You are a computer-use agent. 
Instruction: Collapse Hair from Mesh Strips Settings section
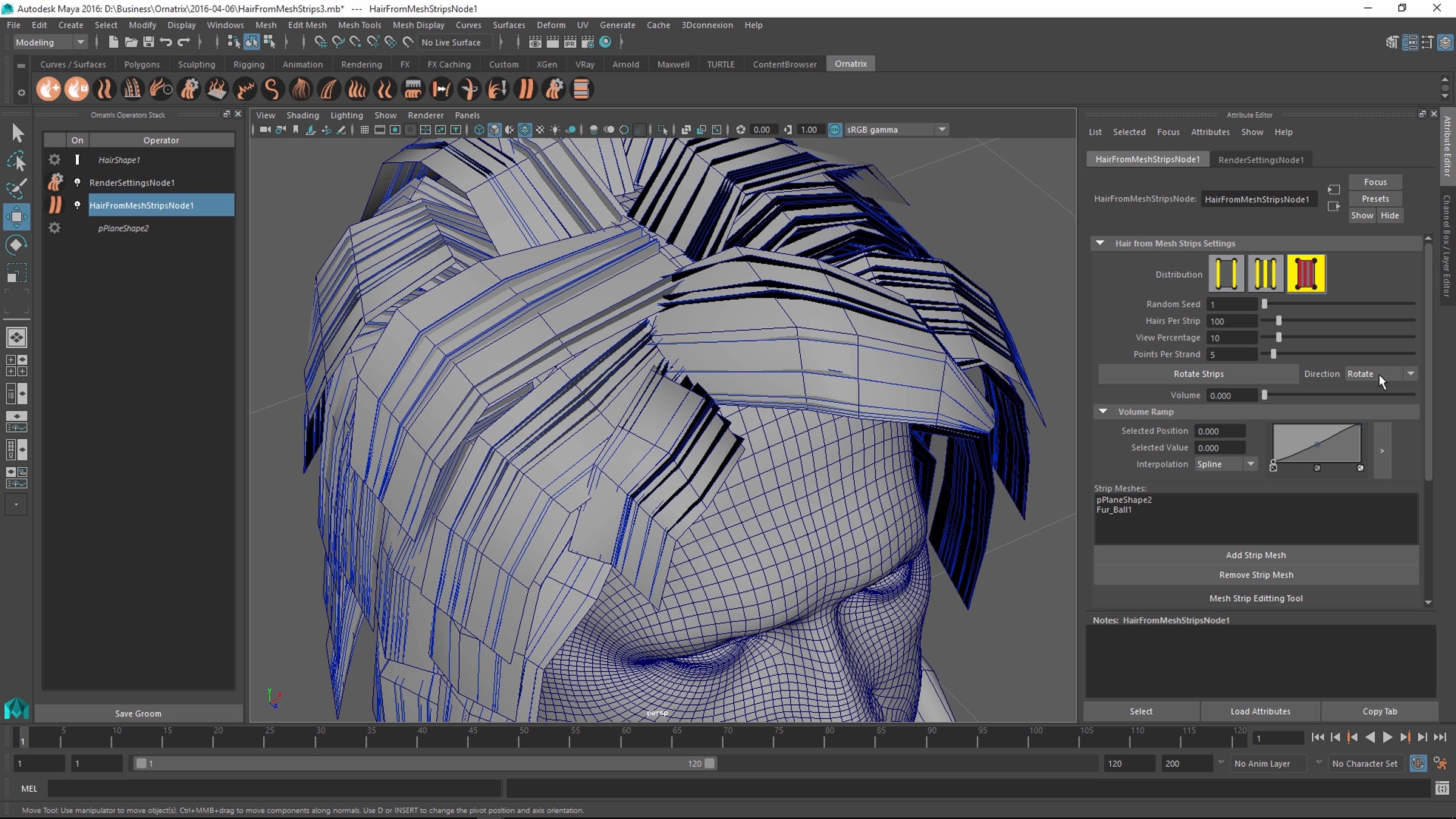pyautogui.click(x=1100, y=243)
